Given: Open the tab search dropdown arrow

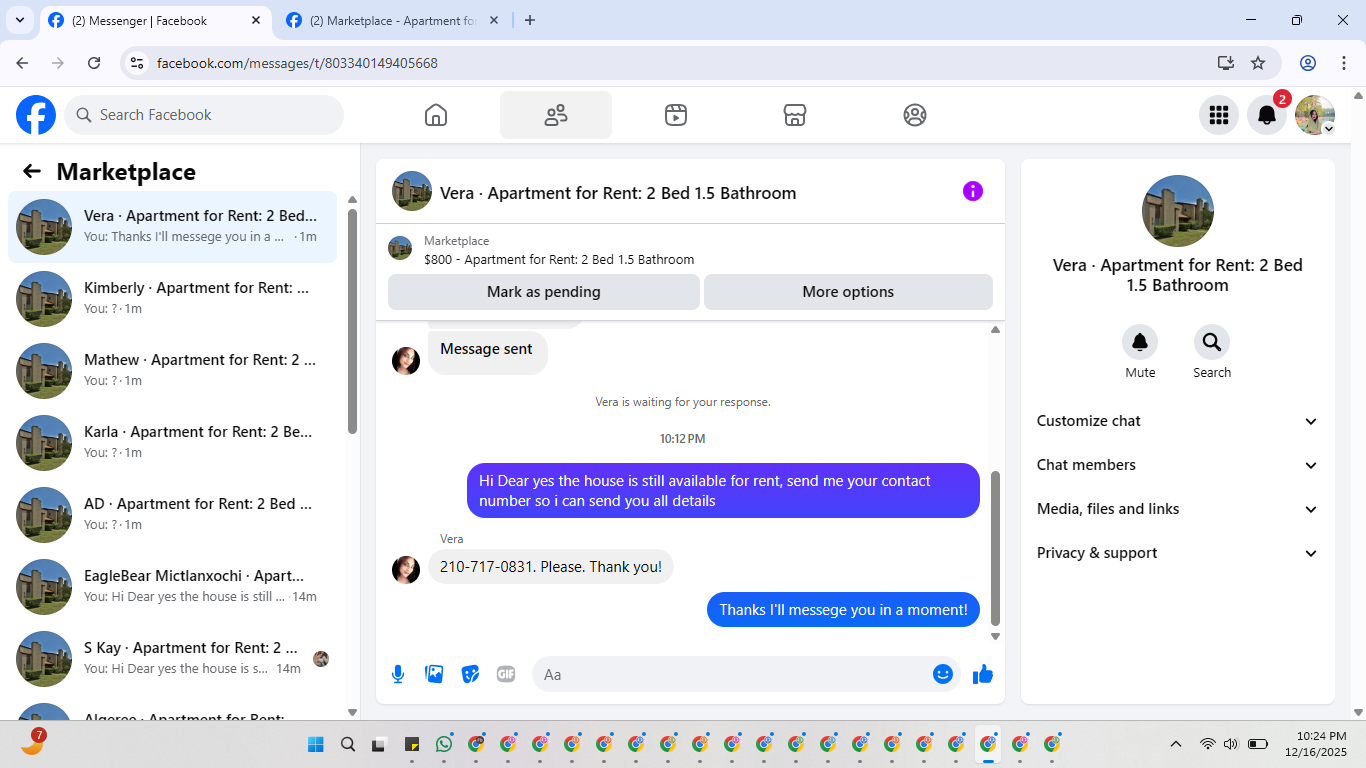Looking at the screenshot, I should click(19, 20).
